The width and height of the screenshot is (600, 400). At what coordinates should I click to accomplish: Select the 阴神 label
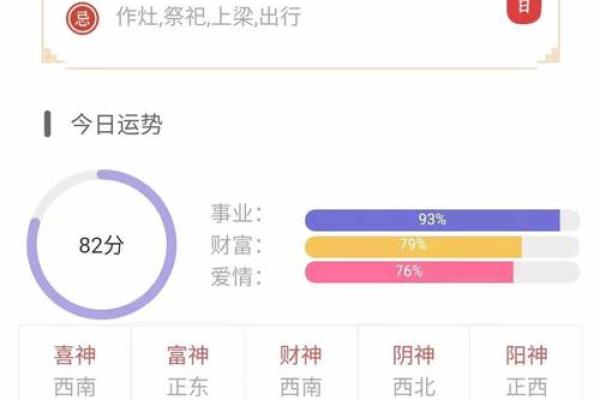pos(413,355)
